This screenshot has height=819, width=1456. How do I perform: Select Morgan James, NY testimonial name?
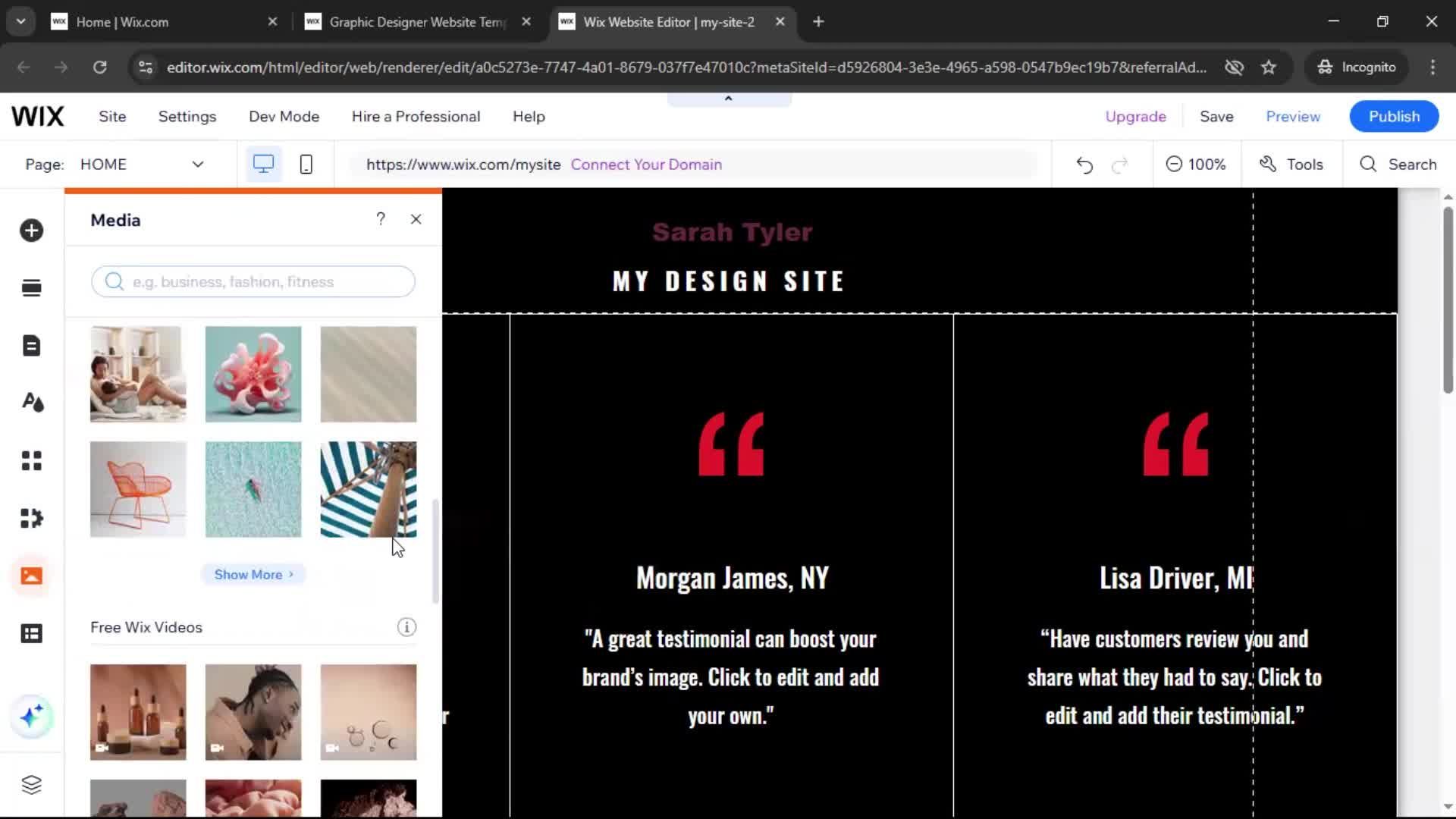[x=733, y=579]
